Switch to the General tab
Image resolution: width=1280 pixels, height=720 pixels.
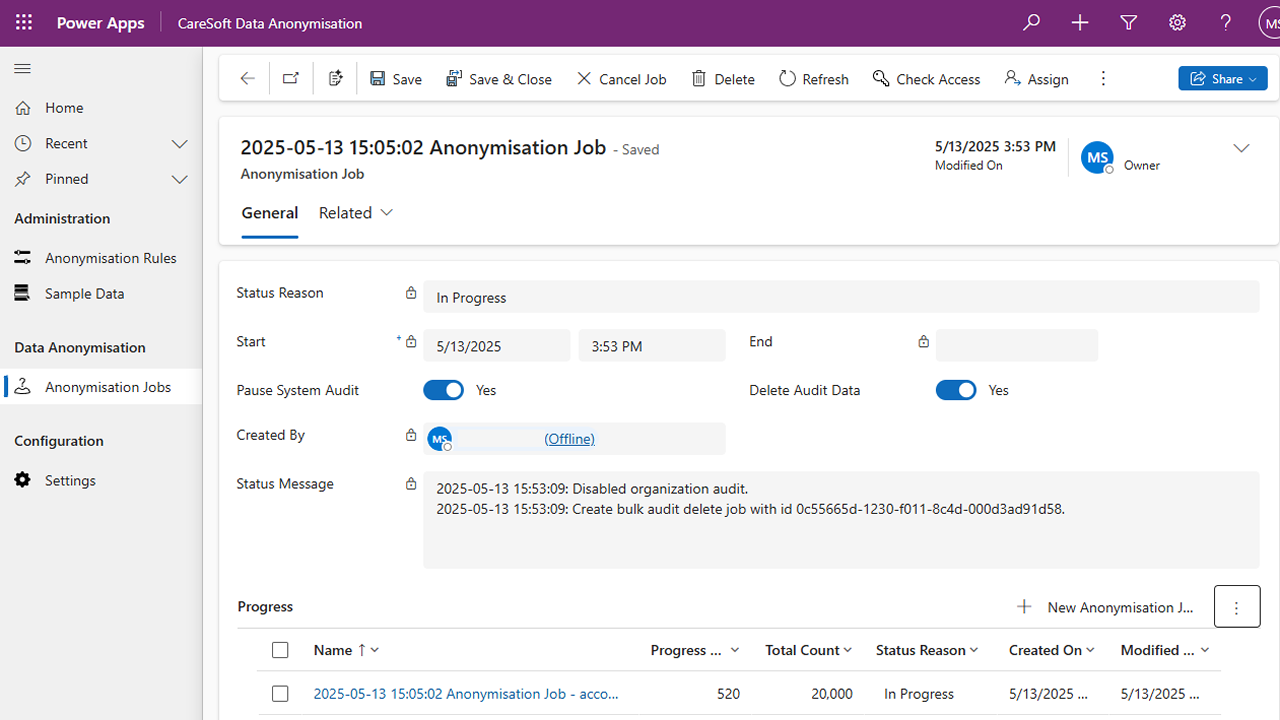pyautogui.click(x=269, y=213)
